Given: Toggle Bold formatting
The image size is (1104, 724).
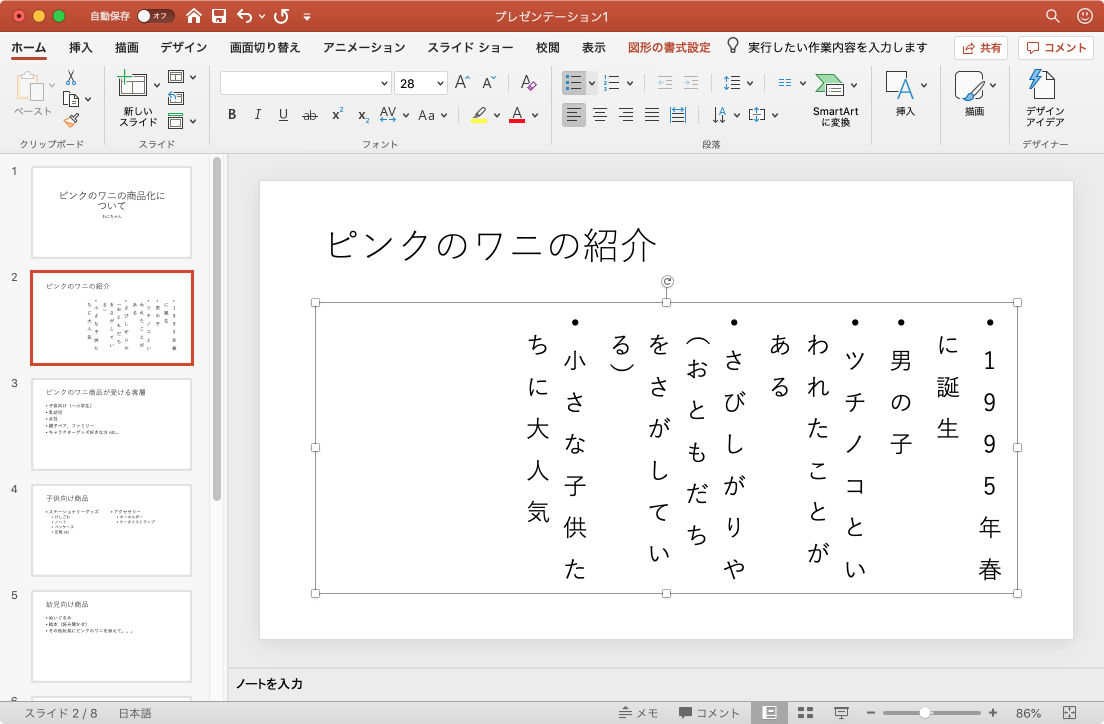Looking at the screenshot, I should [x=232, y=115].
